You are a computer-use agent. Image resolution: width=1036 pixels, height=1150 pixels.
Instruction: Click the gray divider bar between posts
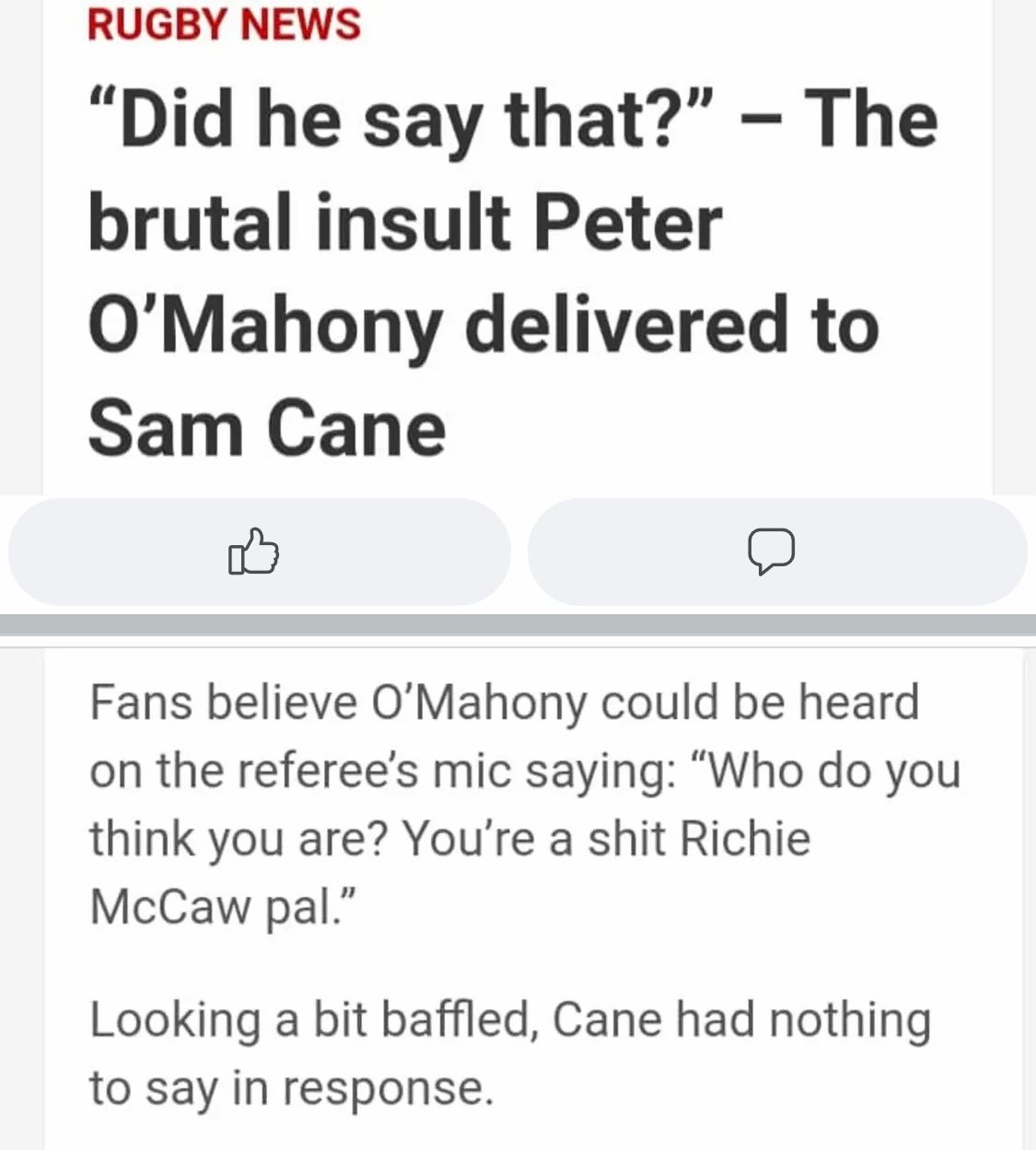coord(518,624)
